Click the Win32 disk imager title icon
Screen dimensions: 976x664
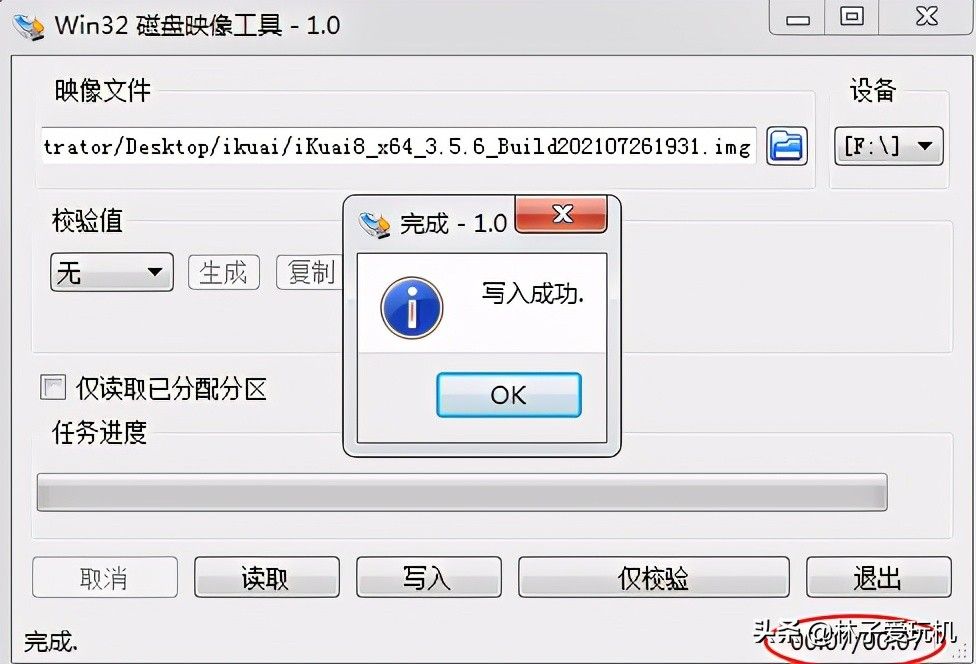tap(28, 26)
